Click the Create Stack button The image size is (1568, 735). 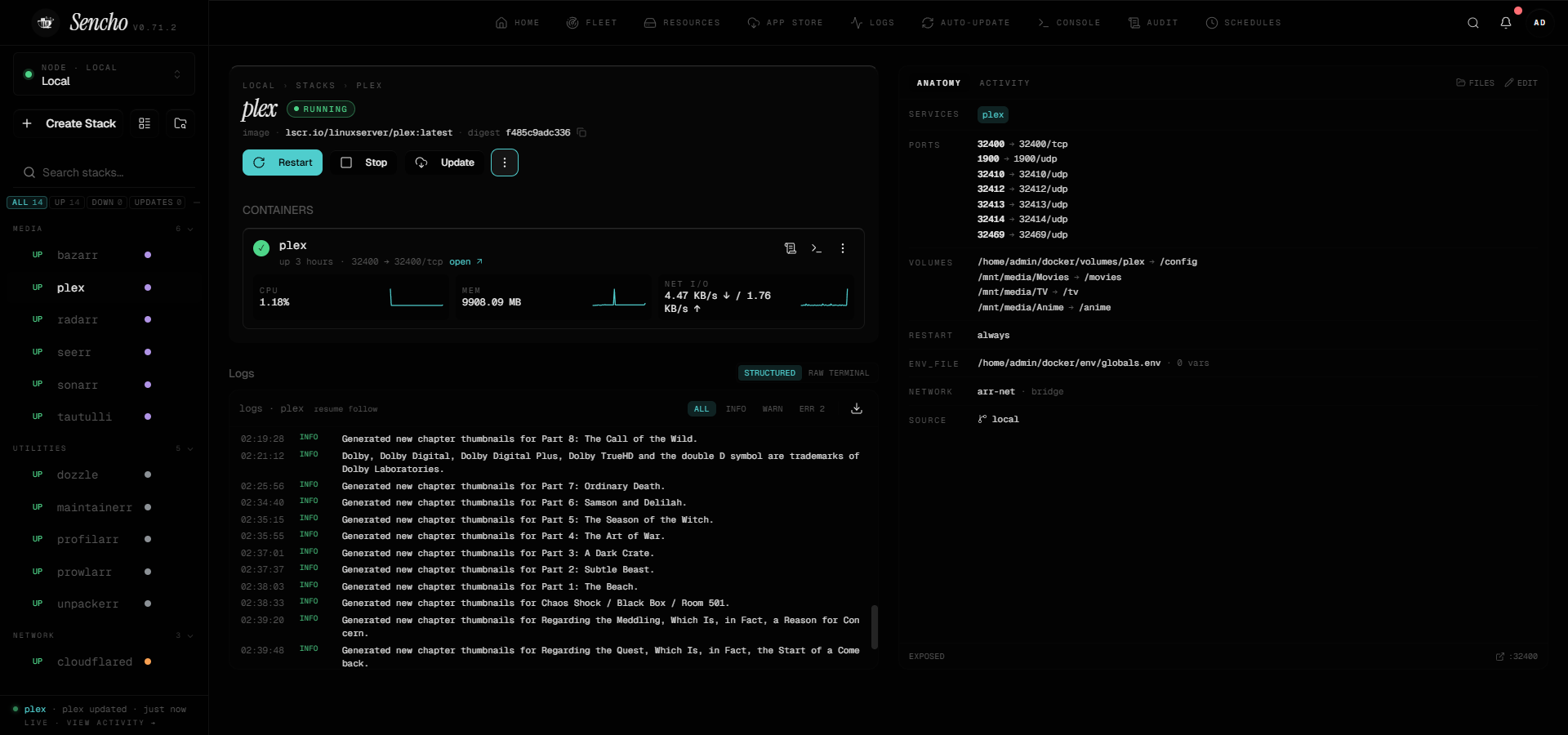point(69,123)
